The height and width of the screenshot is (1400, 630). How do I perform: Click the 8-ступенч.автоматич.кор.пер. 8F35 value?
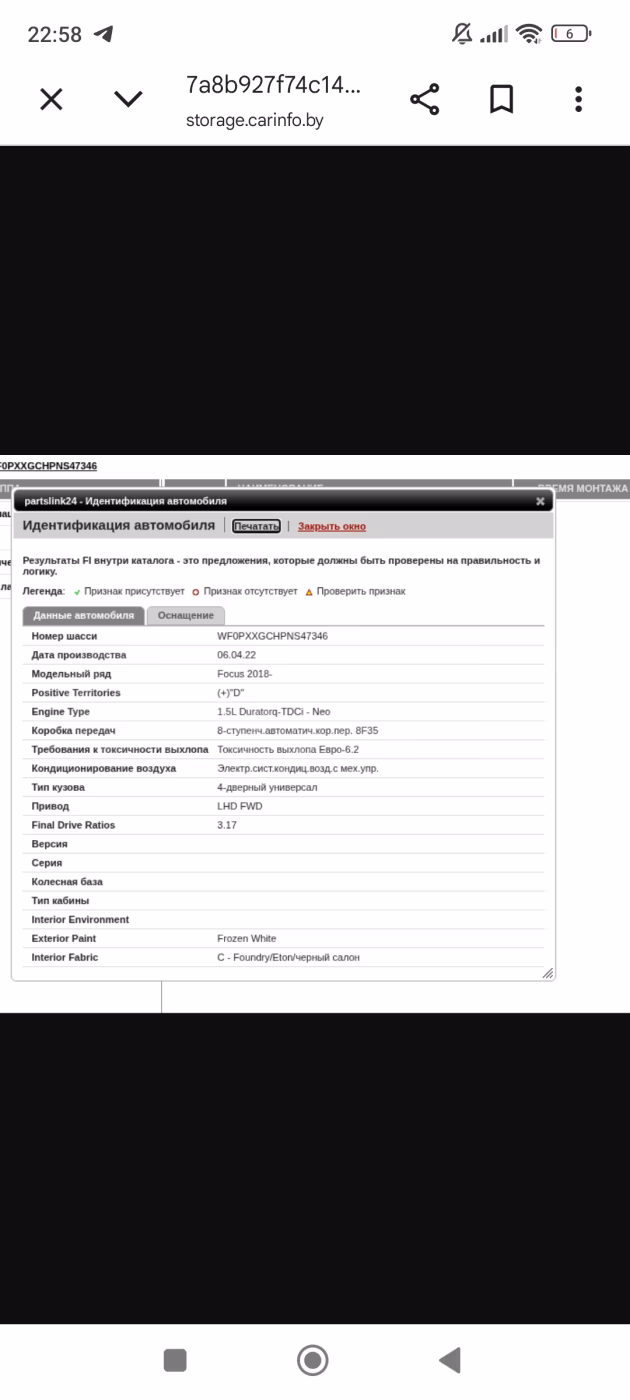[297, 731]
